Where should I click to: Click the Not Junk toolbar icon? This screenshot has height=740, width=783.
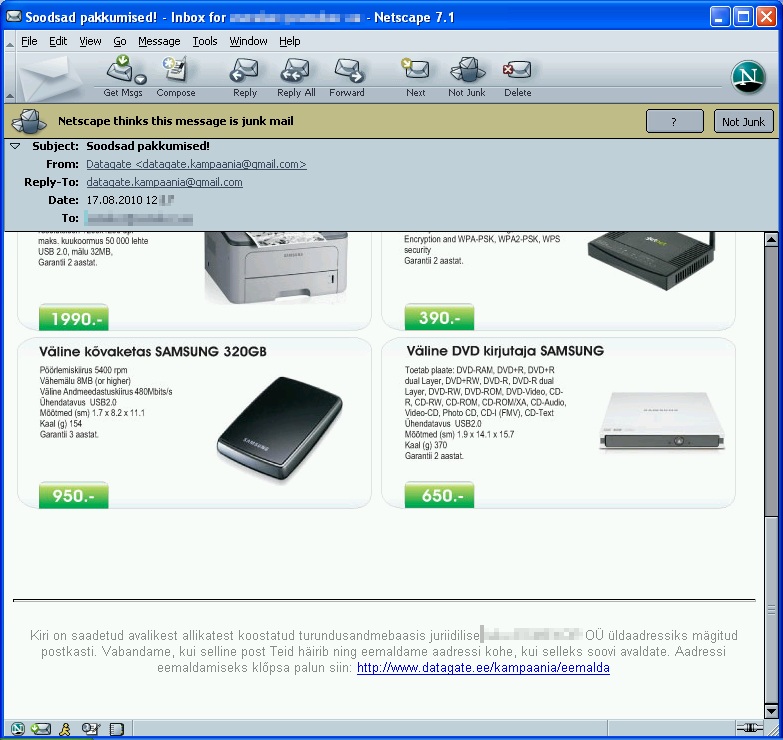467,69
